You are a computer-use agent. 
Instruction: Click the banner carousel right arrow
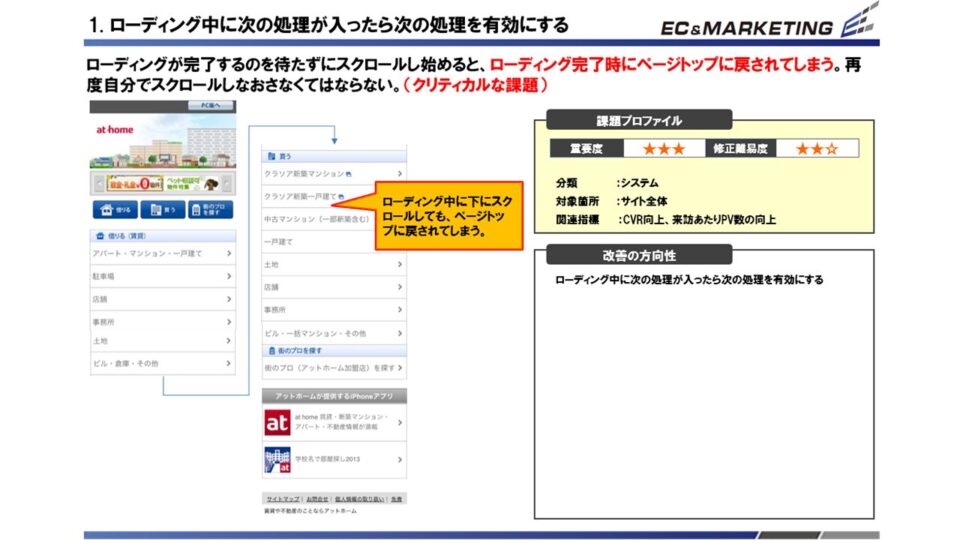coord(227,183)
